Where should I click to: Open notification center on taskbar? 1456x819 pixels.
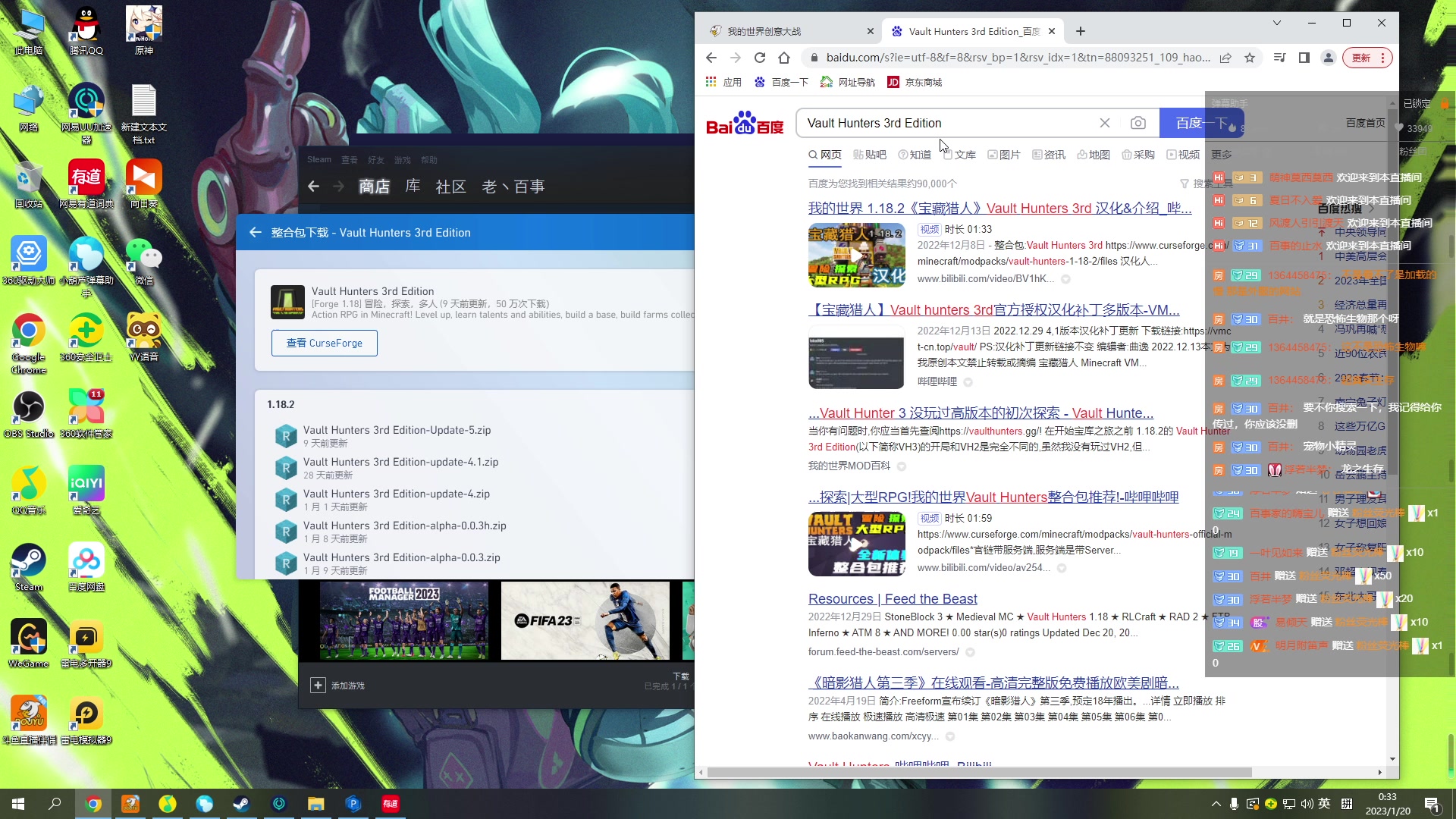[1432, 804]
